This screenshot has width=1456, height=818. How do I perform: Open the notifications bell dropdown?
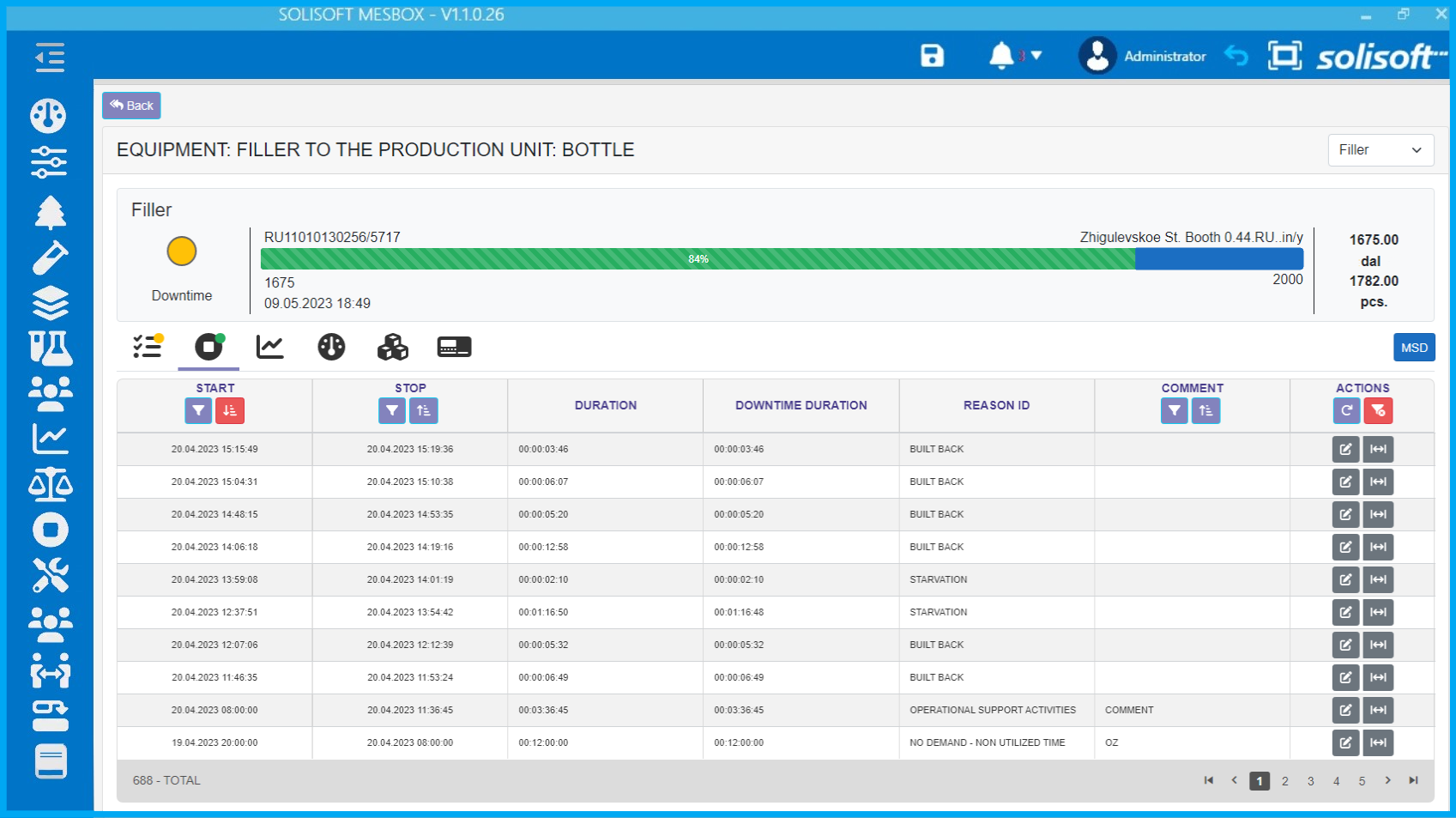(1014, 56)
